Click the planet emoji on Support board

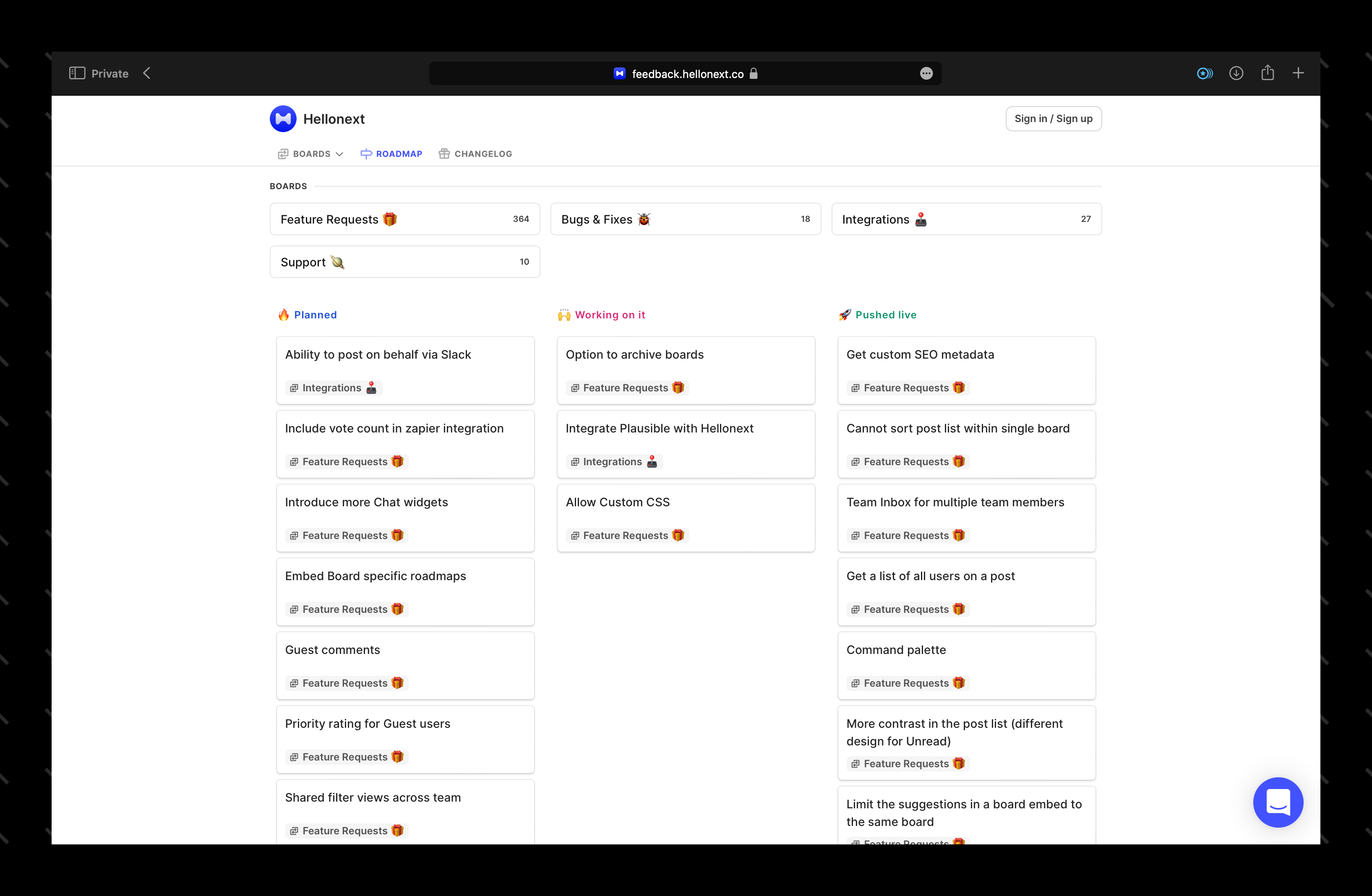click(337, 262)
